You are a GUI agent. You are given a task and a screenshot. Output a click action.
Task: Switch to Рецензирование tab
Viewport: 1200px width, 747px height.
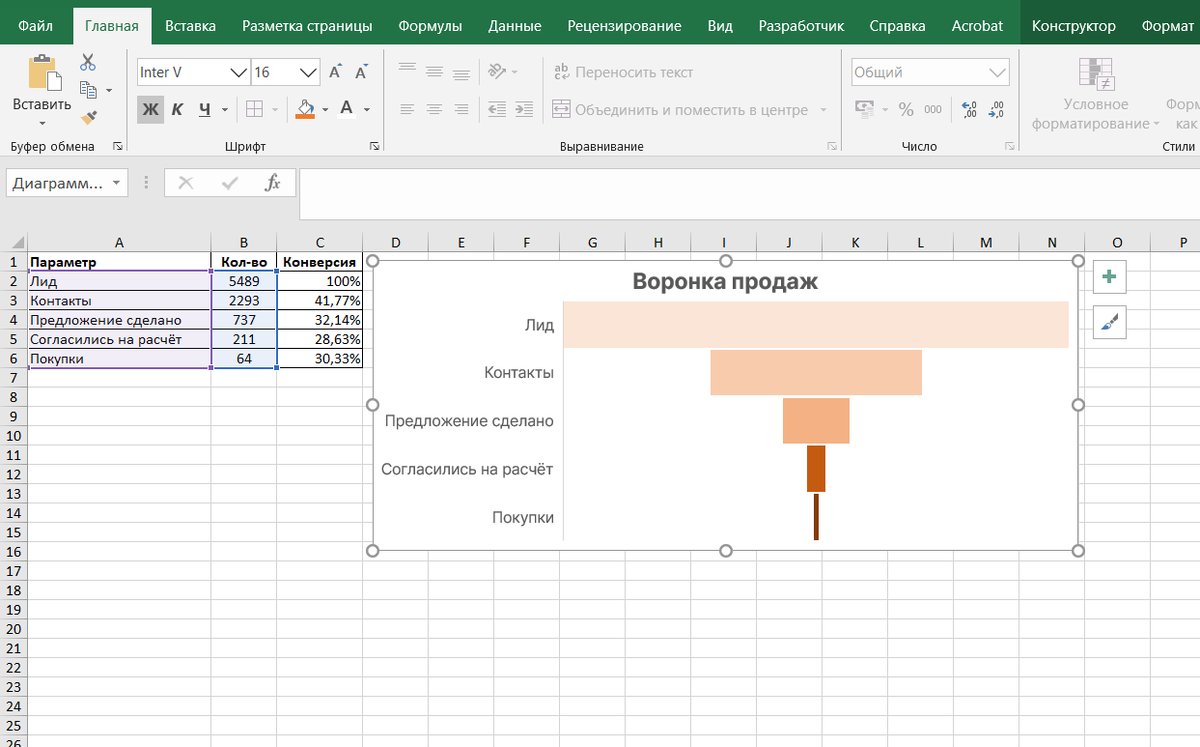pos(624,26)
